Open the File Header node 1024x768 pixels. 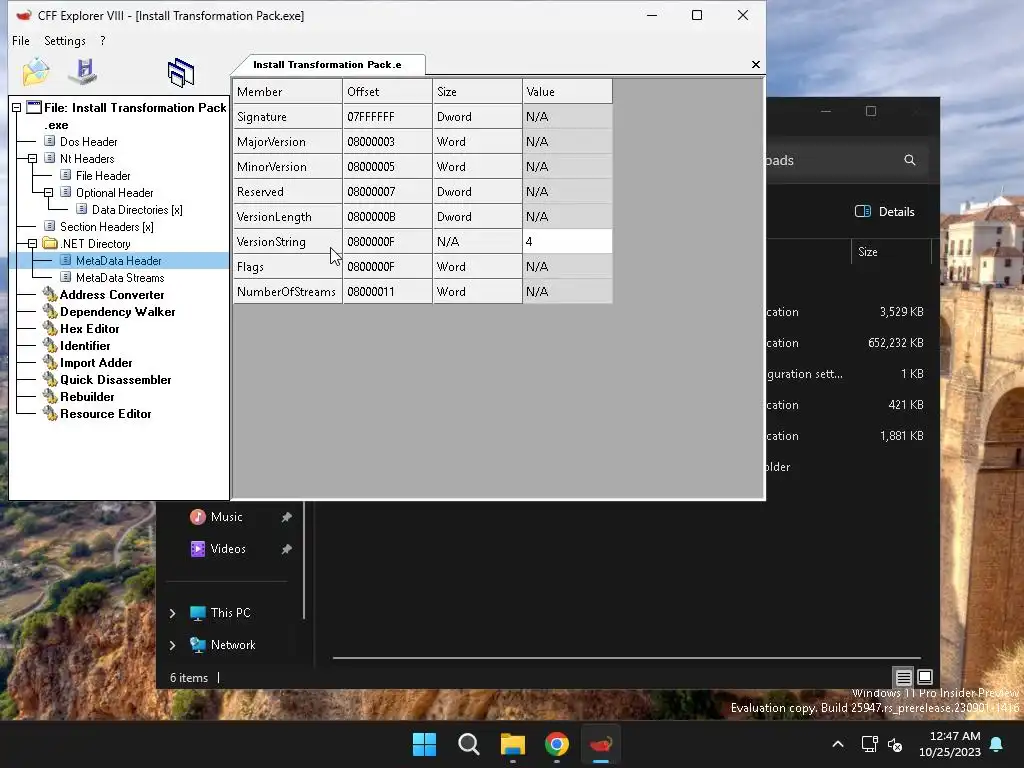pyautogui.click(x=103, y=176)
